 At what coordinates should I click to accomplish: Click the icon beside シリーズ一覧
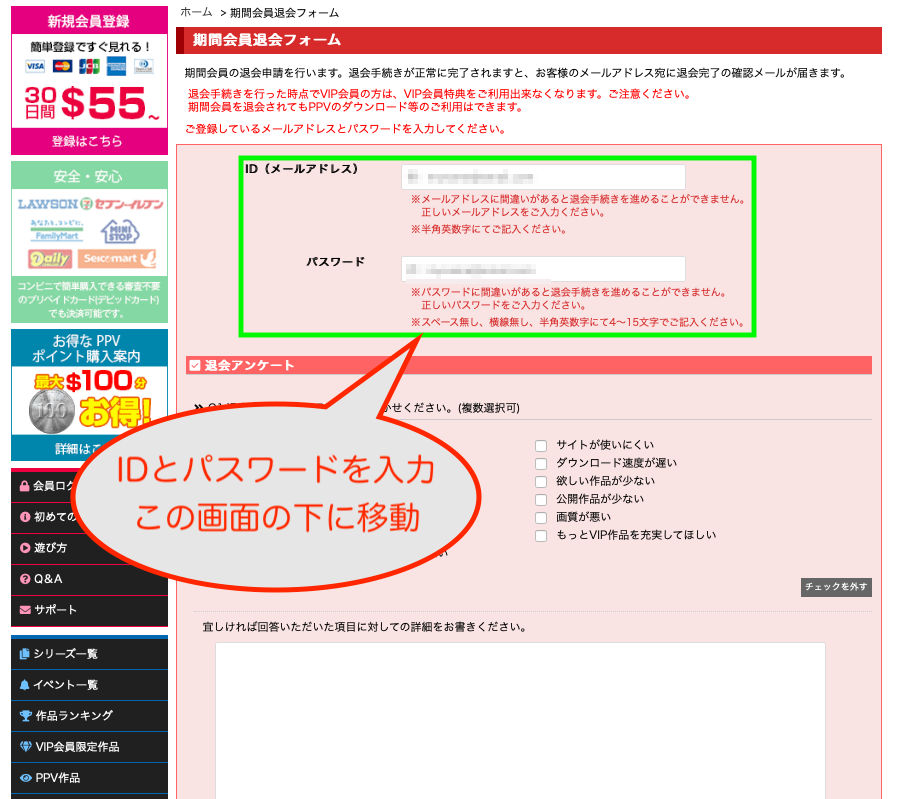click(25, 654)
